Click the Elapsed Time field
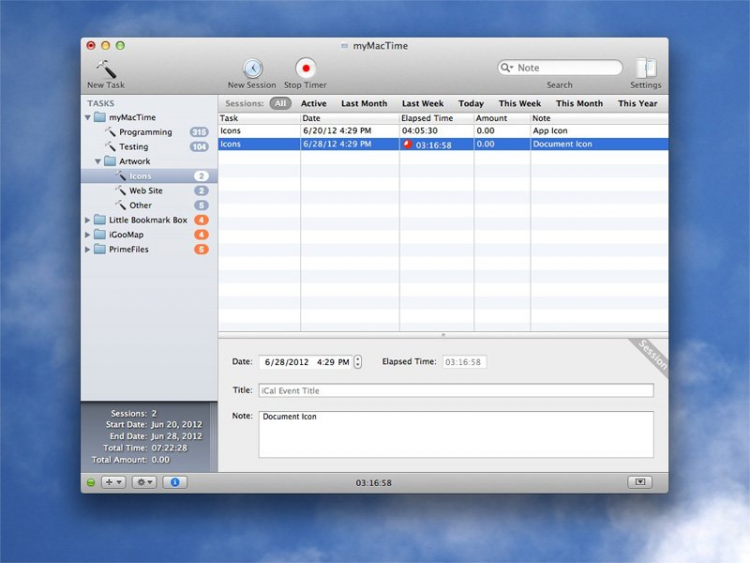750x563 pixels. 464,362
